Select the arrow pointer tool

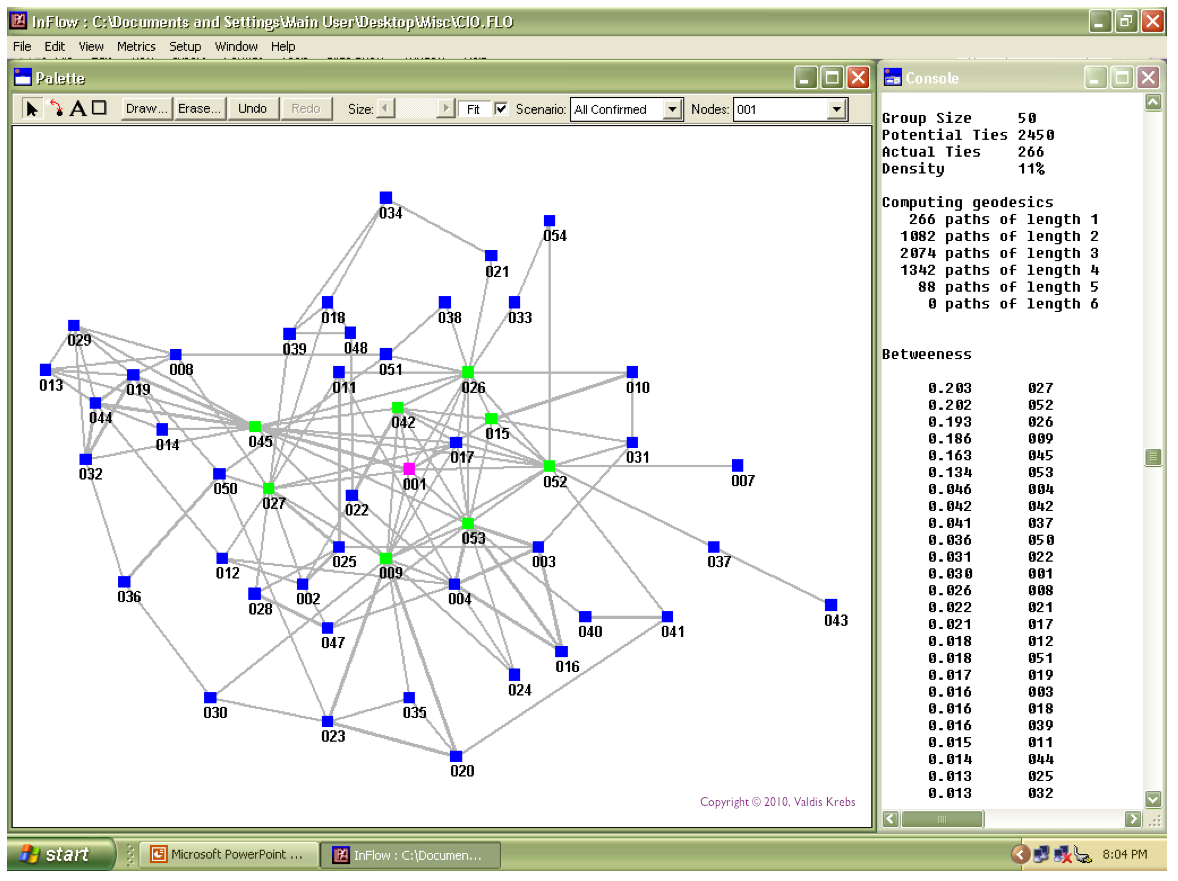(x=31, y=109)
